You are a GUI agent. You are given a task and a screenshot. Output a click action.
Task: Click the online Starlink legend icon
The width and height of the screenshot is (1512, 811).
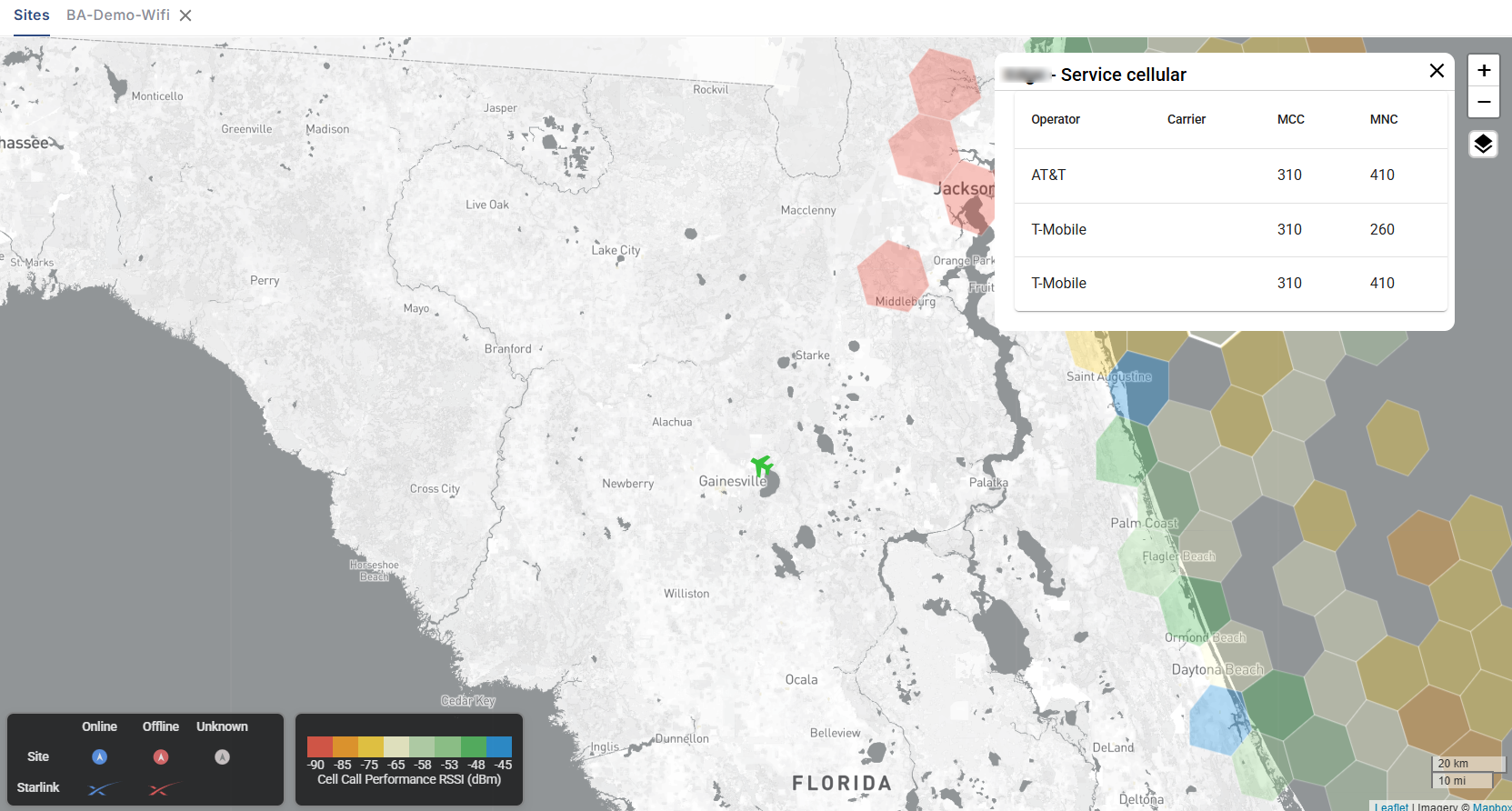100,788
